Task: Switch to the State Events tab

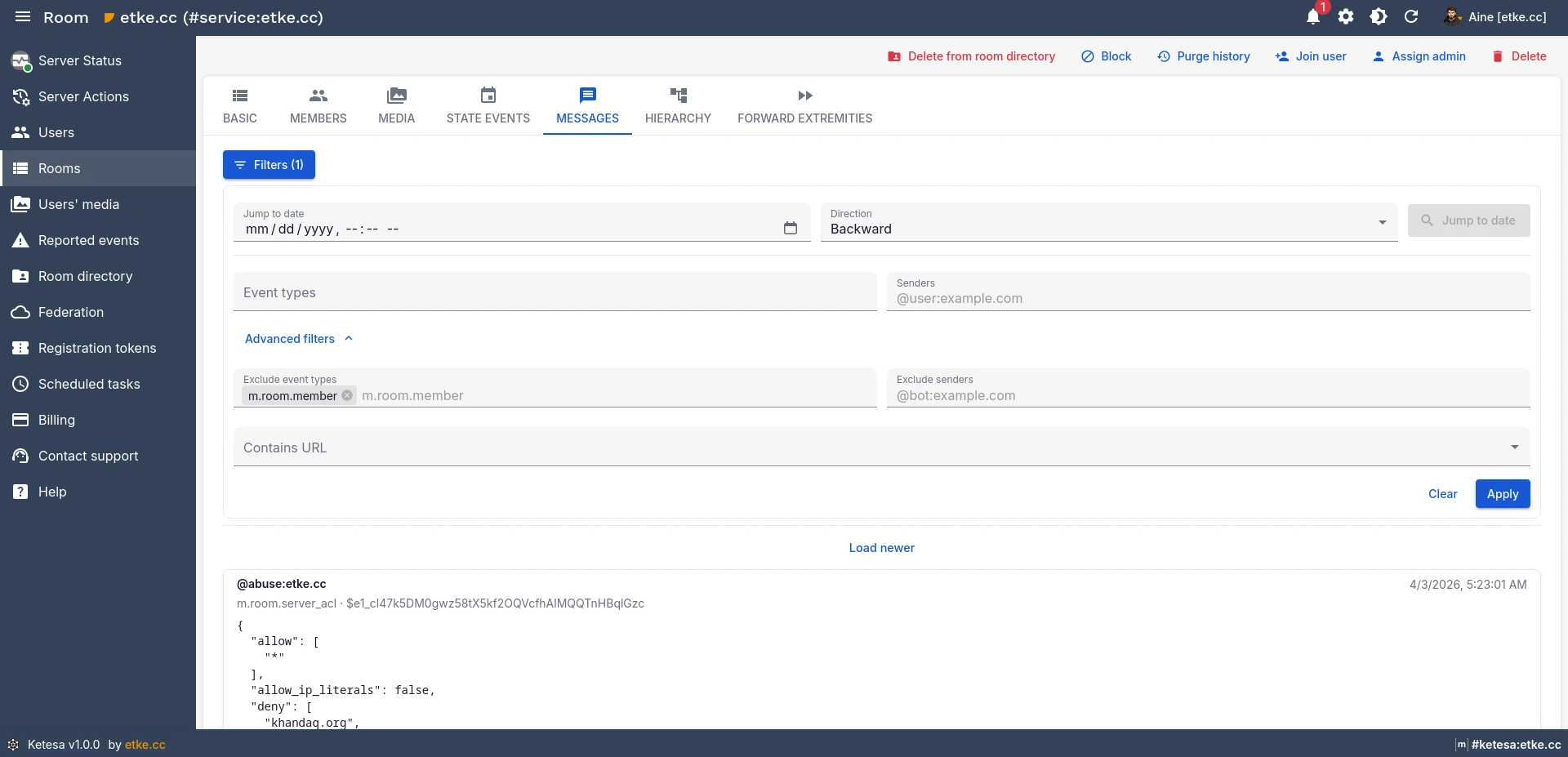Action: coord(488,106)
